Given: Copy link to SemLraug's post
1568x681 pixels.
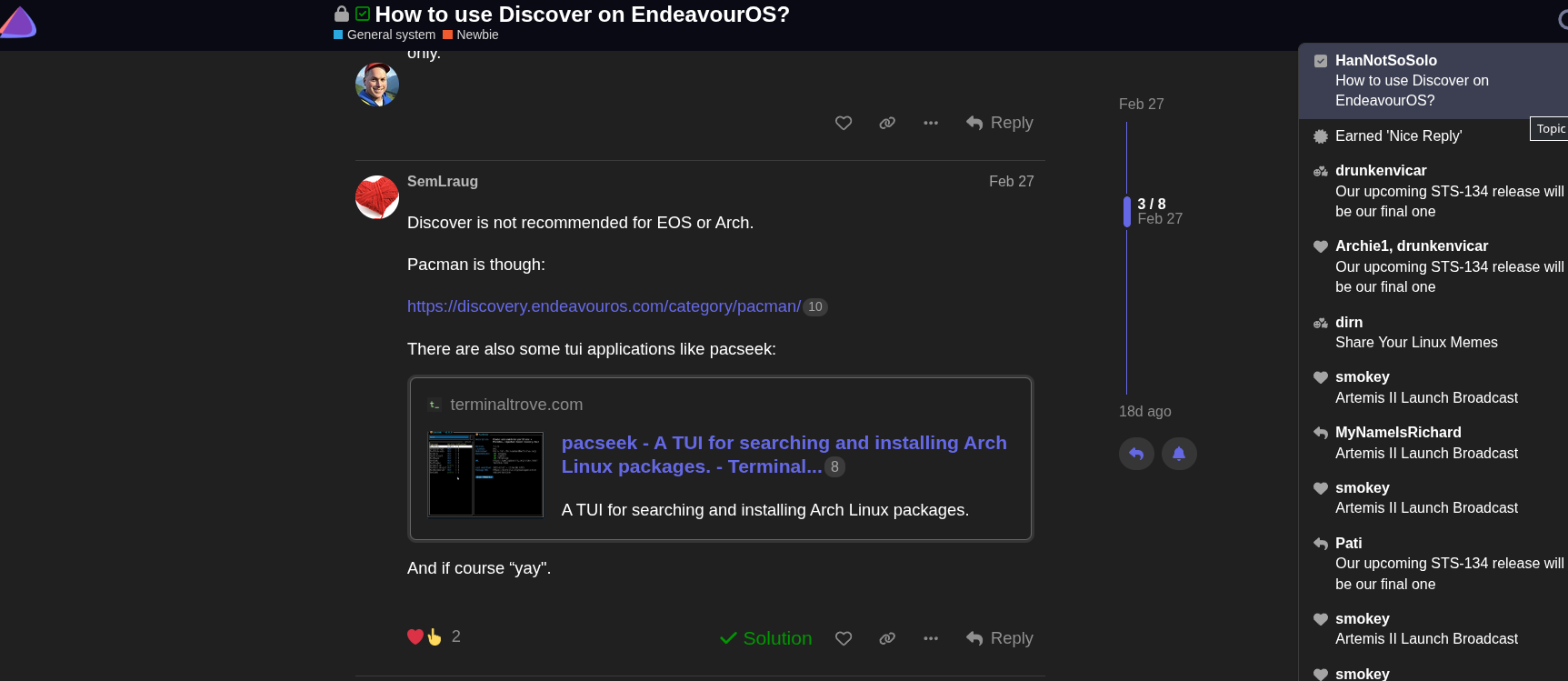Looking at the screenshot, I should click(887, 638).
